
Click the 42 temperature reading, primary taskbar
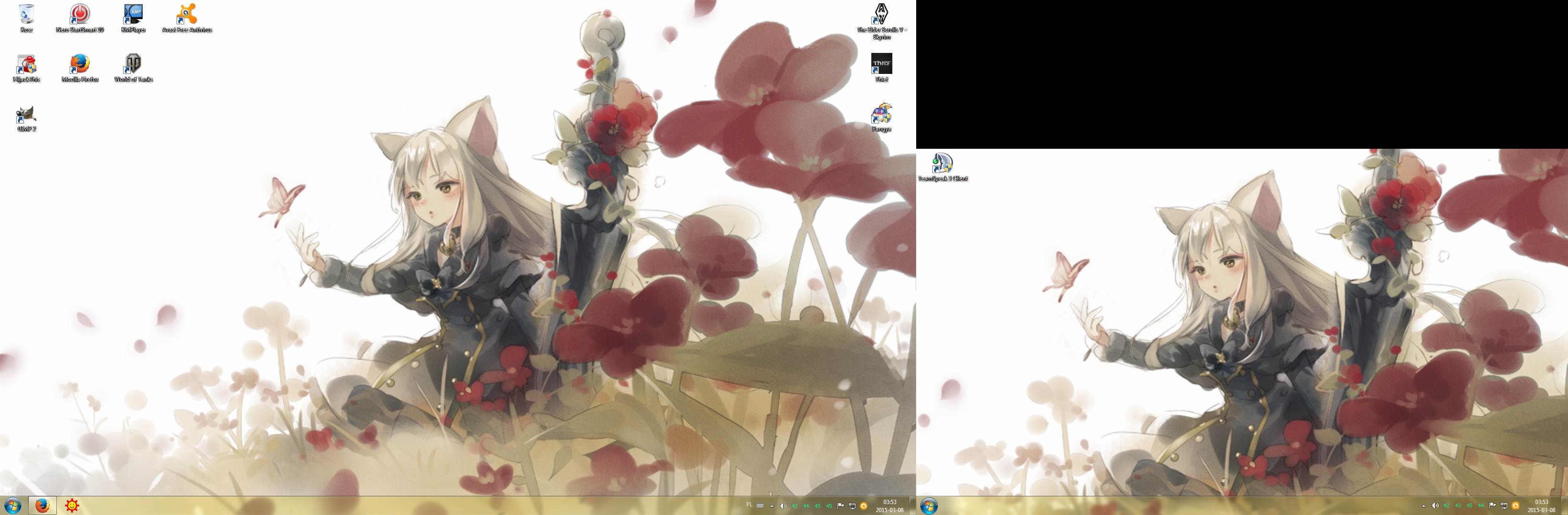(x=795, y=506)
